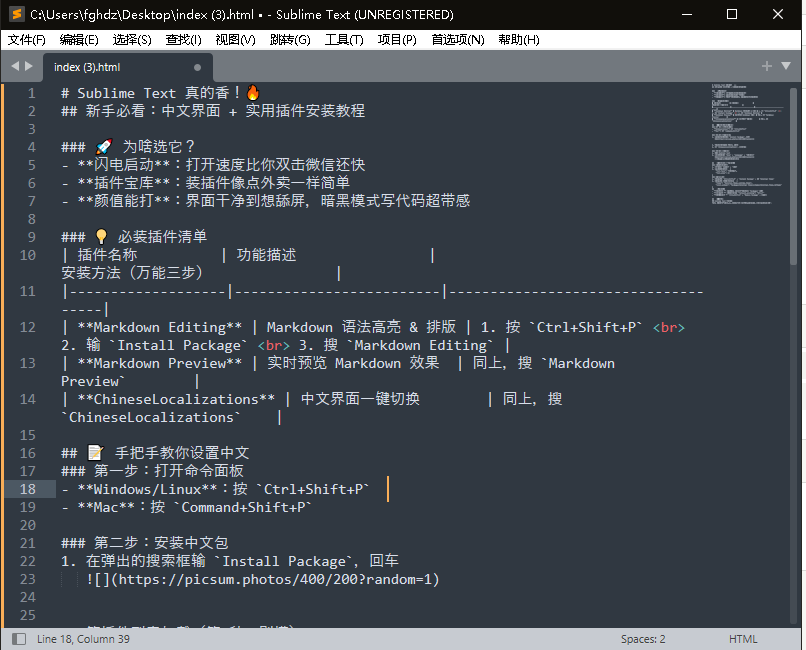Open the 文件(F) menu
Screen dimensions: 806x650
click(27, 40)
